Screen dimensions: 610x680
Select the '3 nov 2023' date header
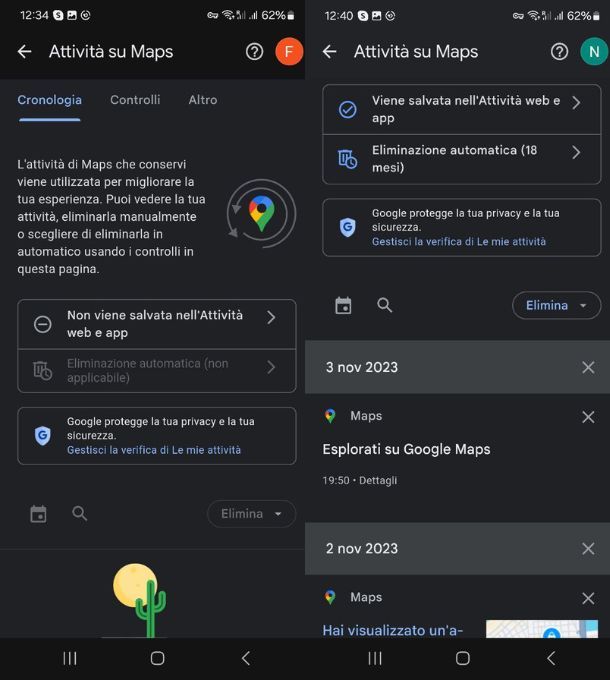click(362, 367)
